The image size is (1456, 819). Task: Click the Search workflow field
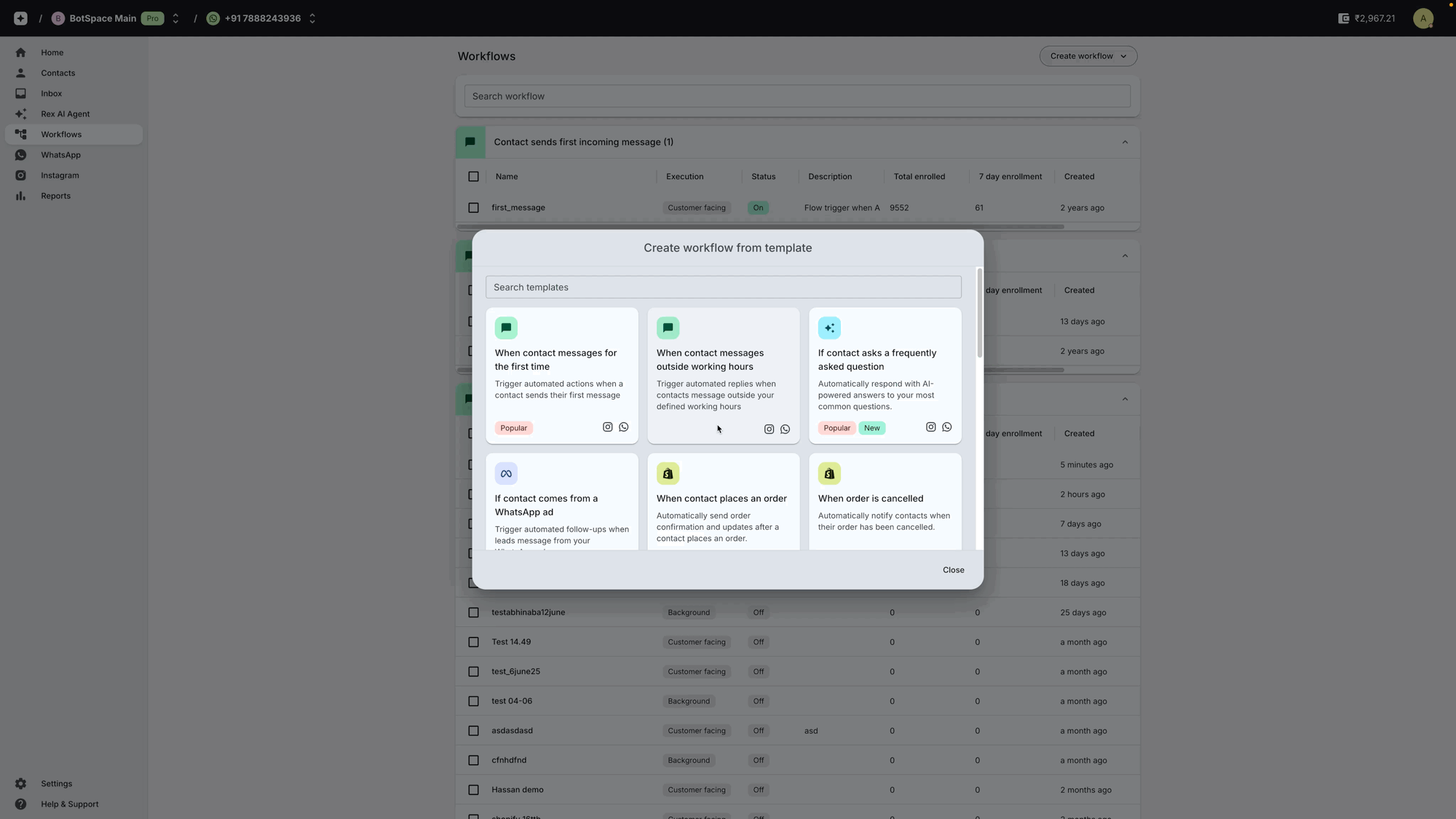point(797,96)
